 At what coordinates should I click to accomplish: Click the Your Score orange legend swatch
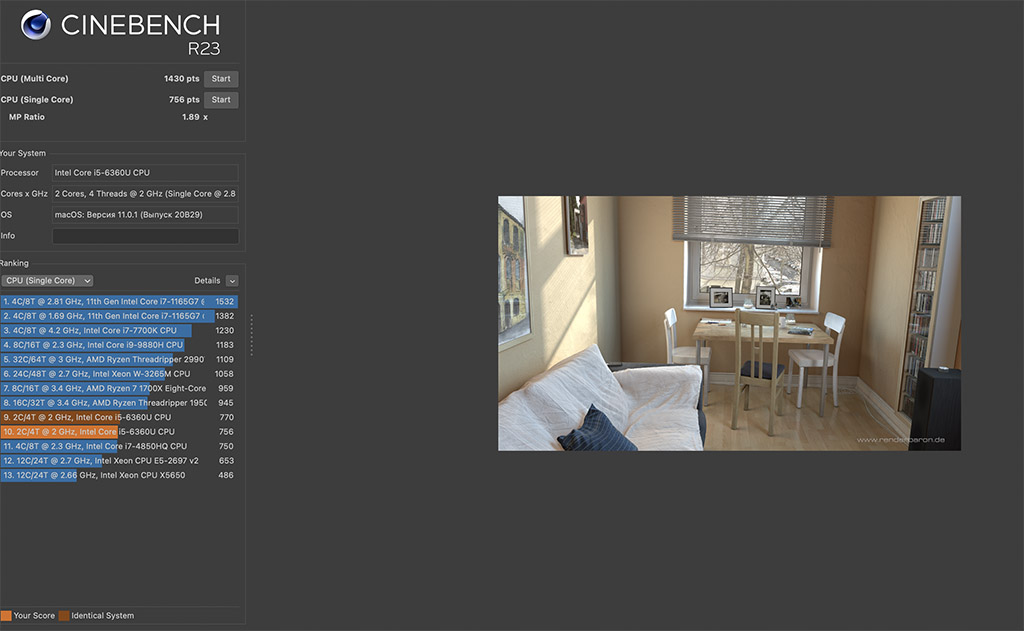6,616
